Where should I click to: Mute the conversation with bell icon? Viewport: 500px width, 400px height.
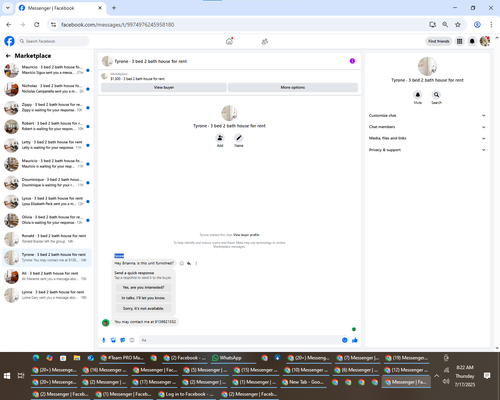418,95
